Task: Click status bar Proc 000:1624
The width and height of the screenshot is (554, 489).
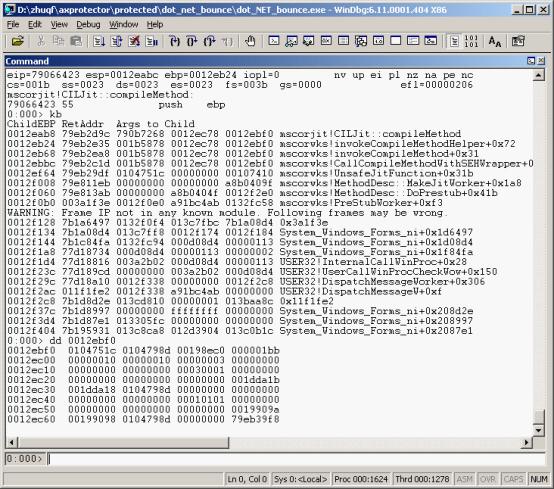Action: click(x=361, y=479)
